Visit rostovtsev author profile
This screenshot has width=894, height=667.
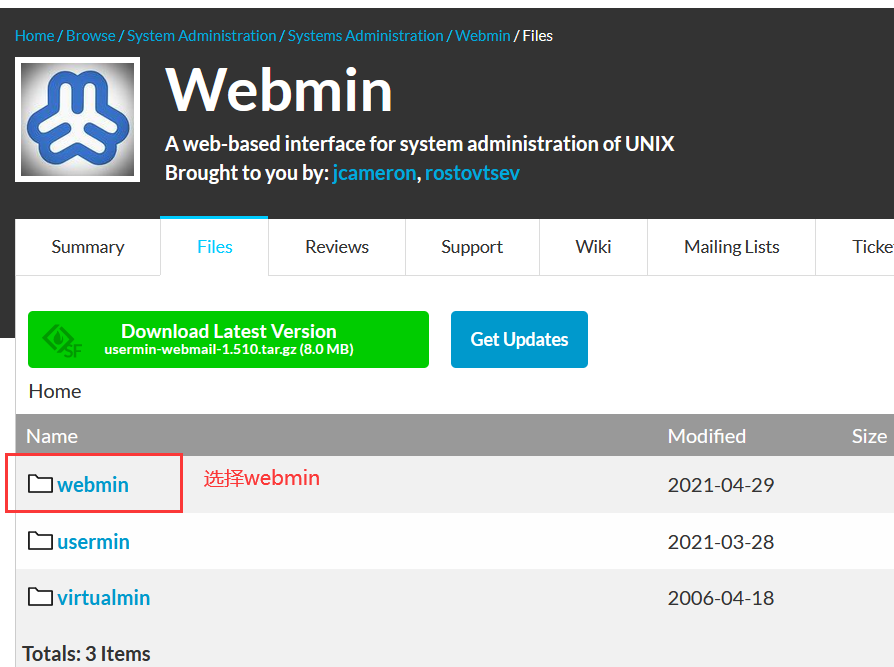pos(472,173)
